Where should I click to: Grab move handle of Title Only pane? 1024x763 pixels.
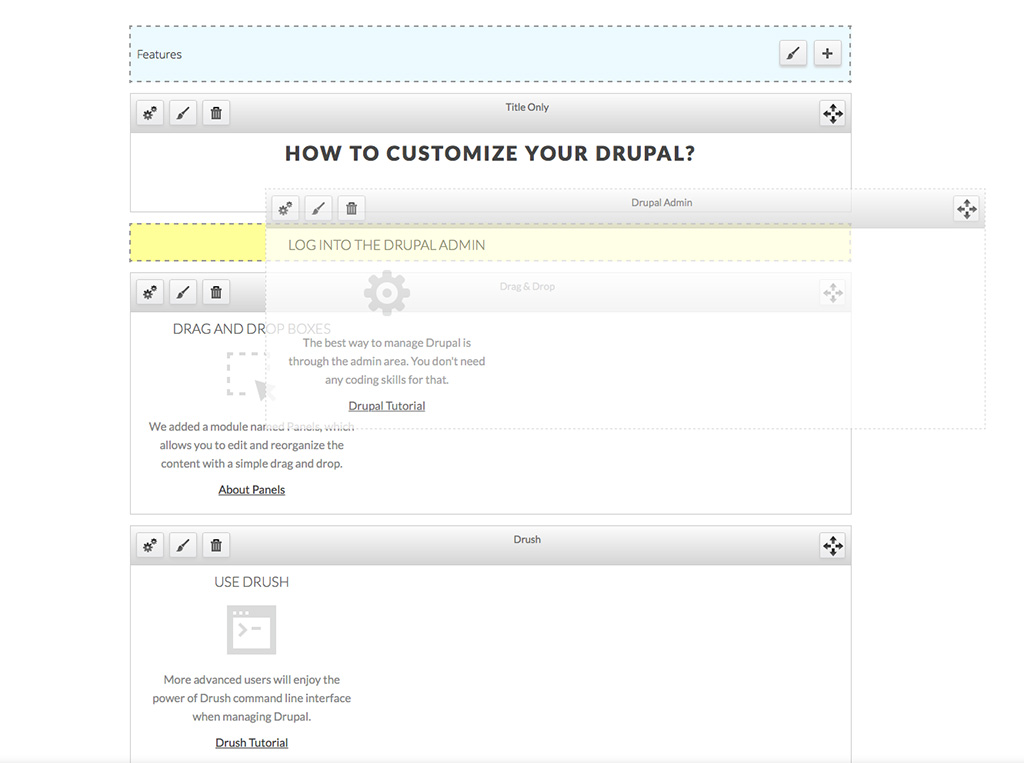tap(833, 114)
